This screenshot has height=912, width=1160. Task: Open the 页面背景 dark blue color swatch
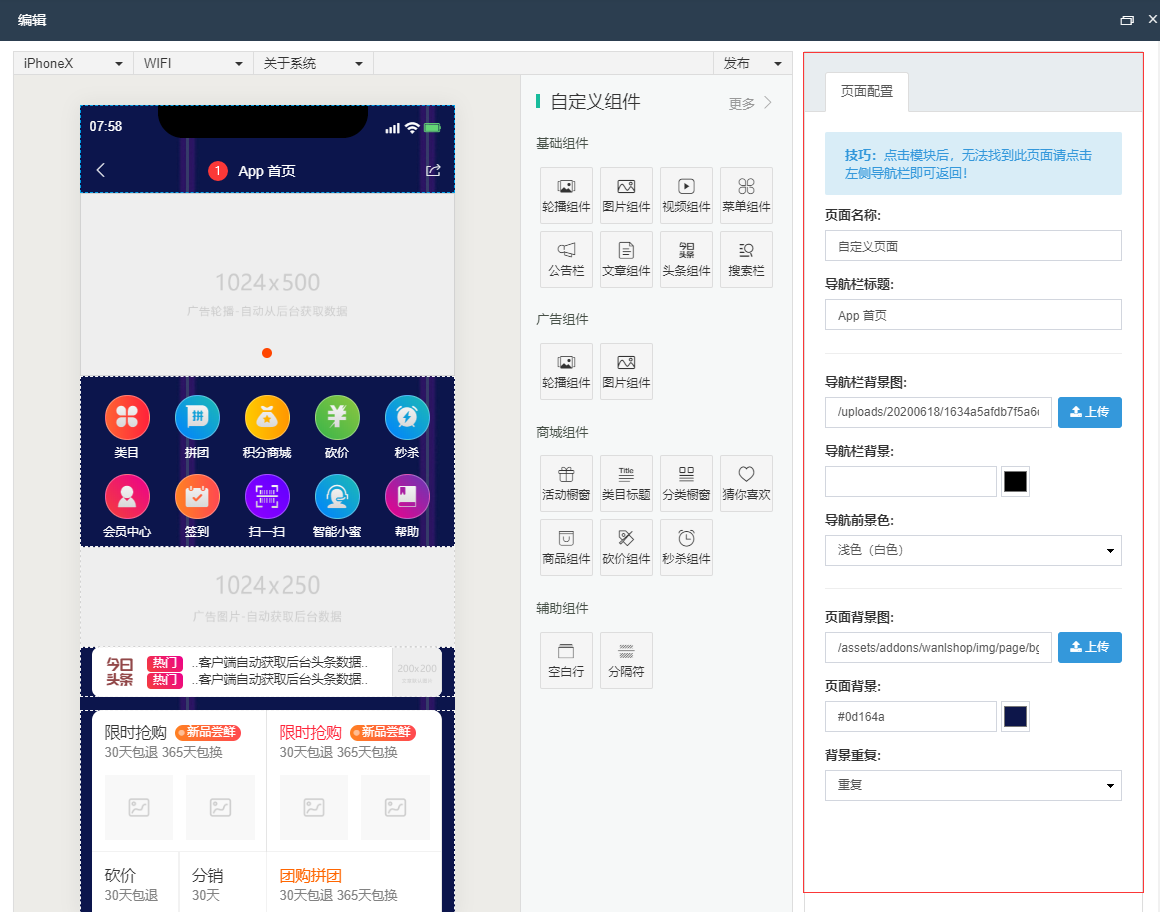tap(1015, 716)
